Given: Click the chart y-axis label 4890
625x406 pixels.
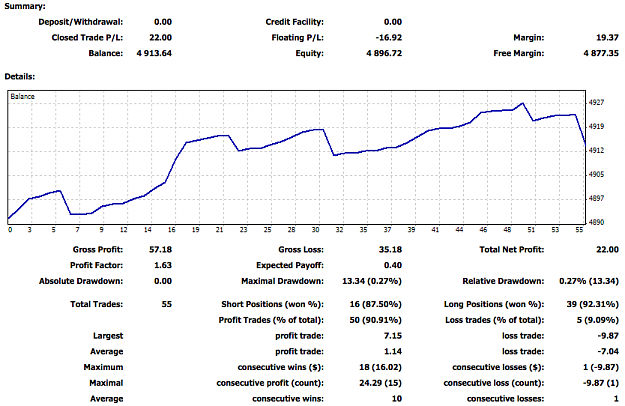Looking at the screenshot, I should point(596,222).
